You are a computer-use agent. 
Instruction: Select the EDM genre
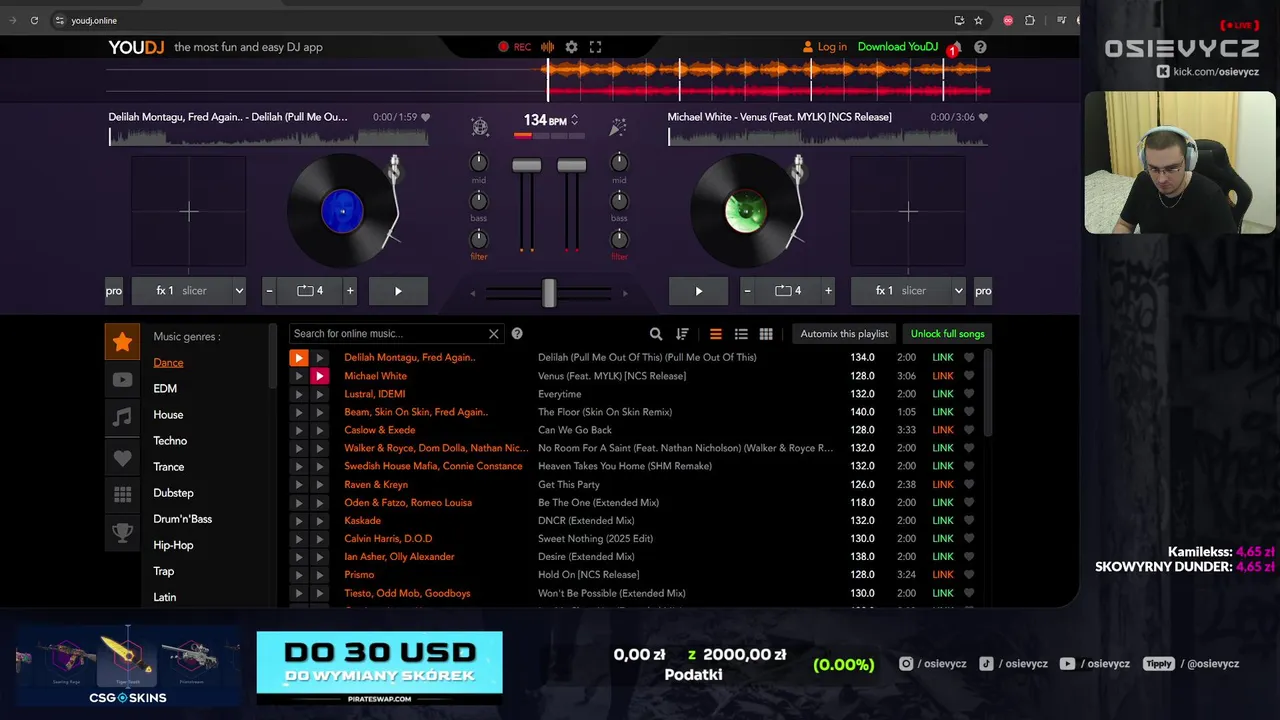click(165, 388)
